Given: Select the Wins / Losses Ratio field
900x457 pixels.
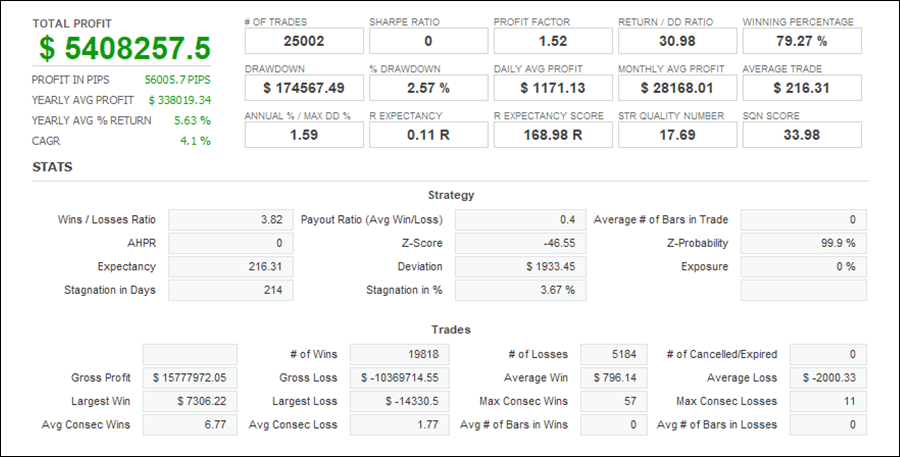Looking at the screenshot, I should [231, 220].
